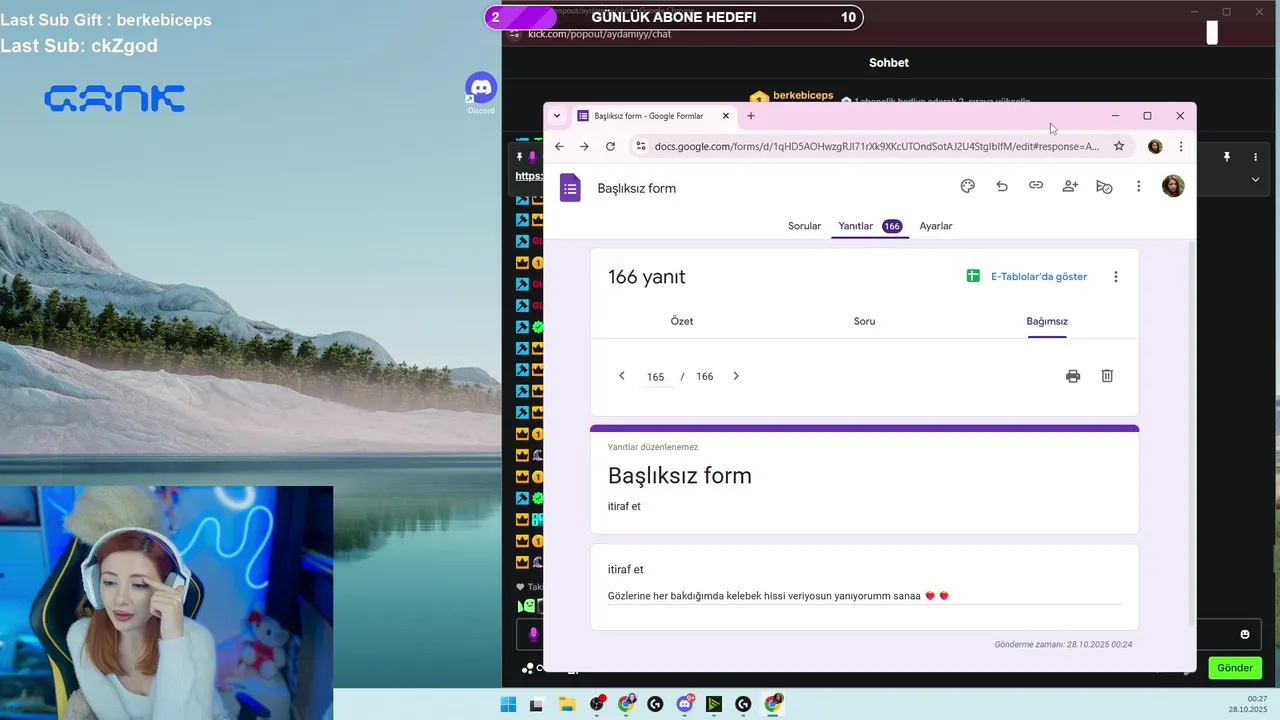Click the publish/send status icon in Forms header
This screenshot has height=720, width=1280.
click(x=1104, y=186)
